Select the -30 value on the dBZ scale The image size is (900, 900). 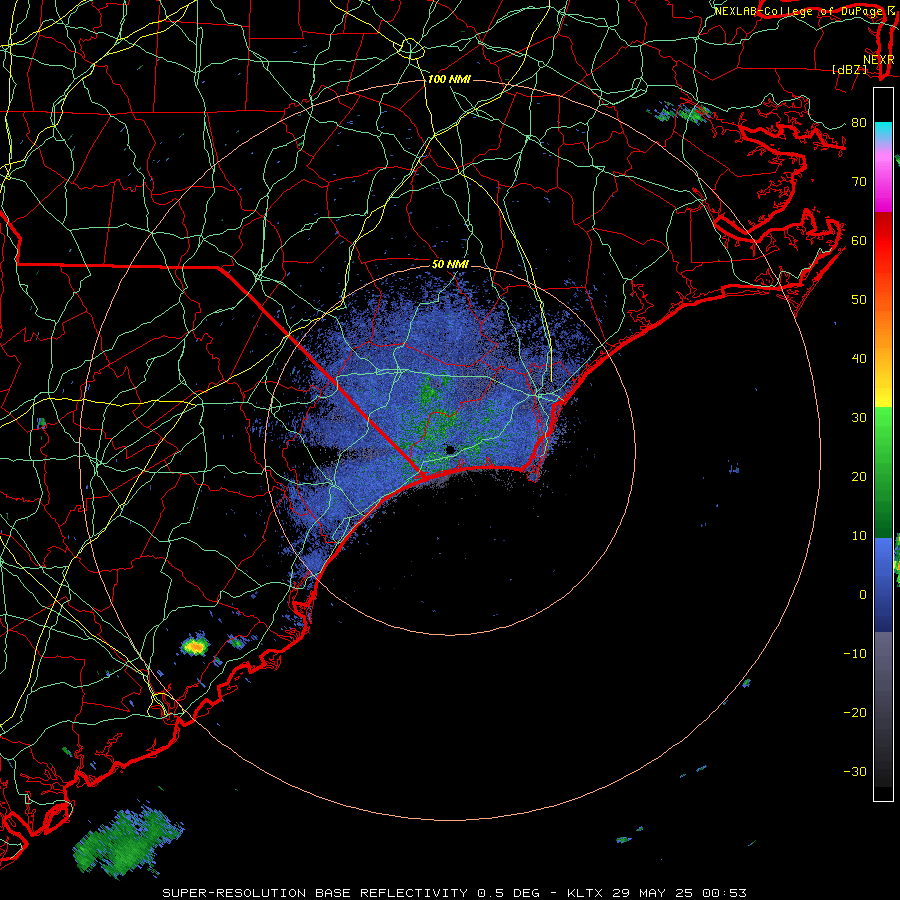tap(855, 771)
